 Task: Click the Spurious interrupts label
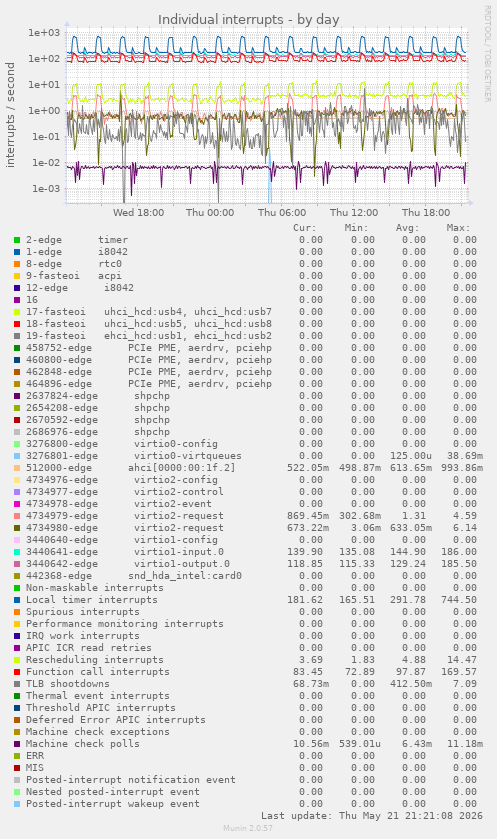click(x=83, y=612)
